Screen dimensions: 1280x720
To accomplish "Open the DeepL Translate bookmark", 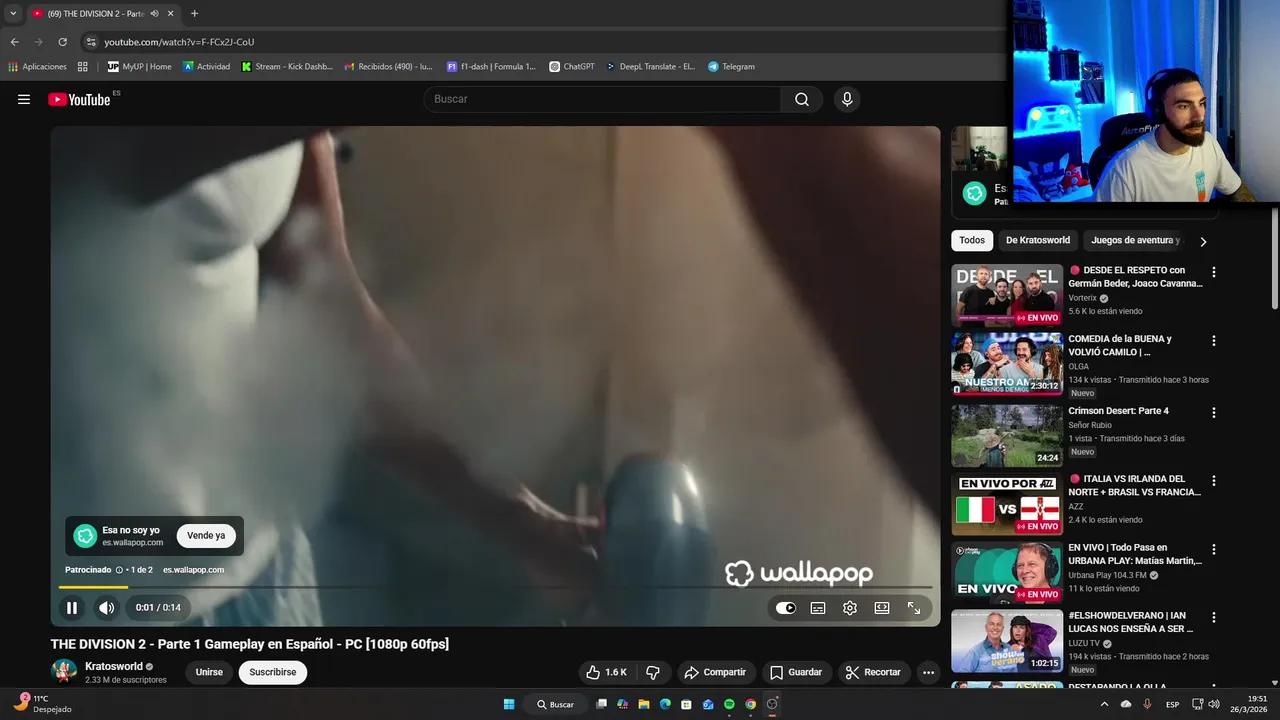I will [651, 67].
